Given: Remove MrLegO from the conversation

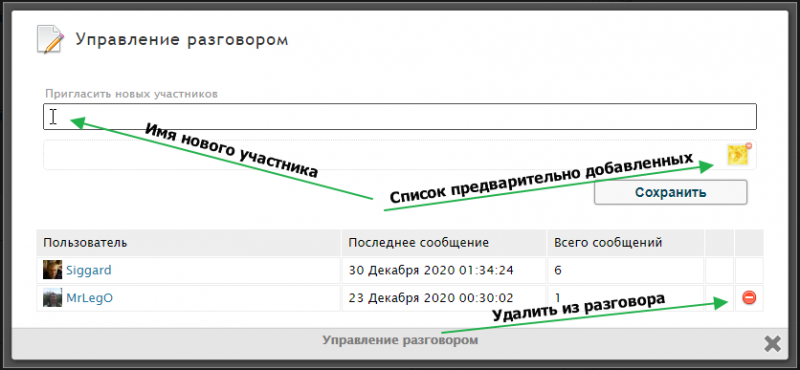Looking at the screenshot, I should (x=749, y=298).
